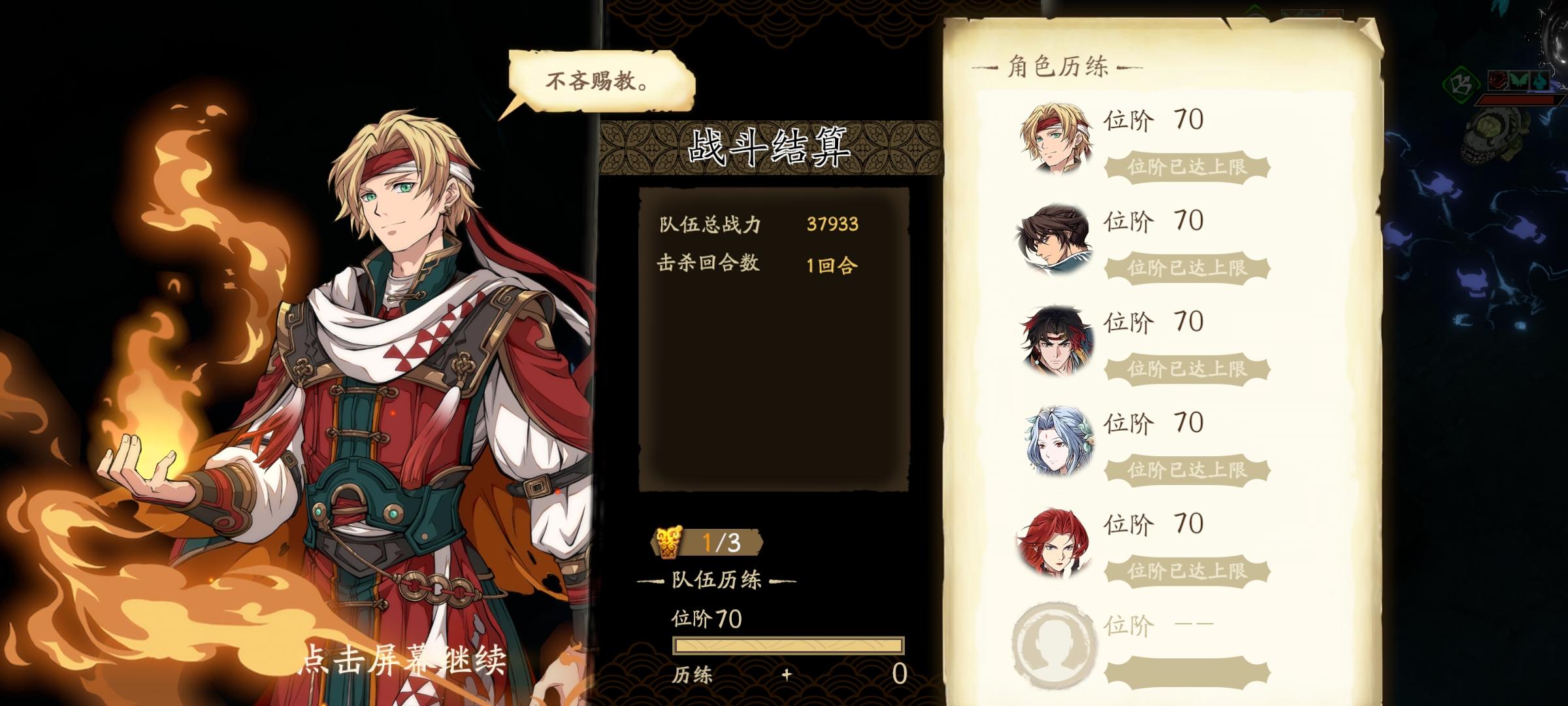Click the 队伍总战力 value 37933

pyautogui.click(x=832, y=224)
